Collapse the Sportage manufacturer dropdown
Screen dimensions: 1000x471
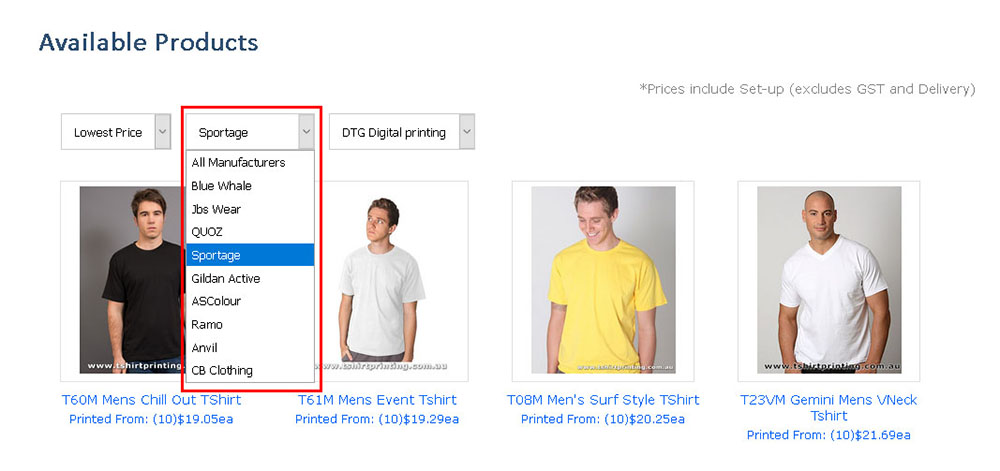(x=250, y=132)
